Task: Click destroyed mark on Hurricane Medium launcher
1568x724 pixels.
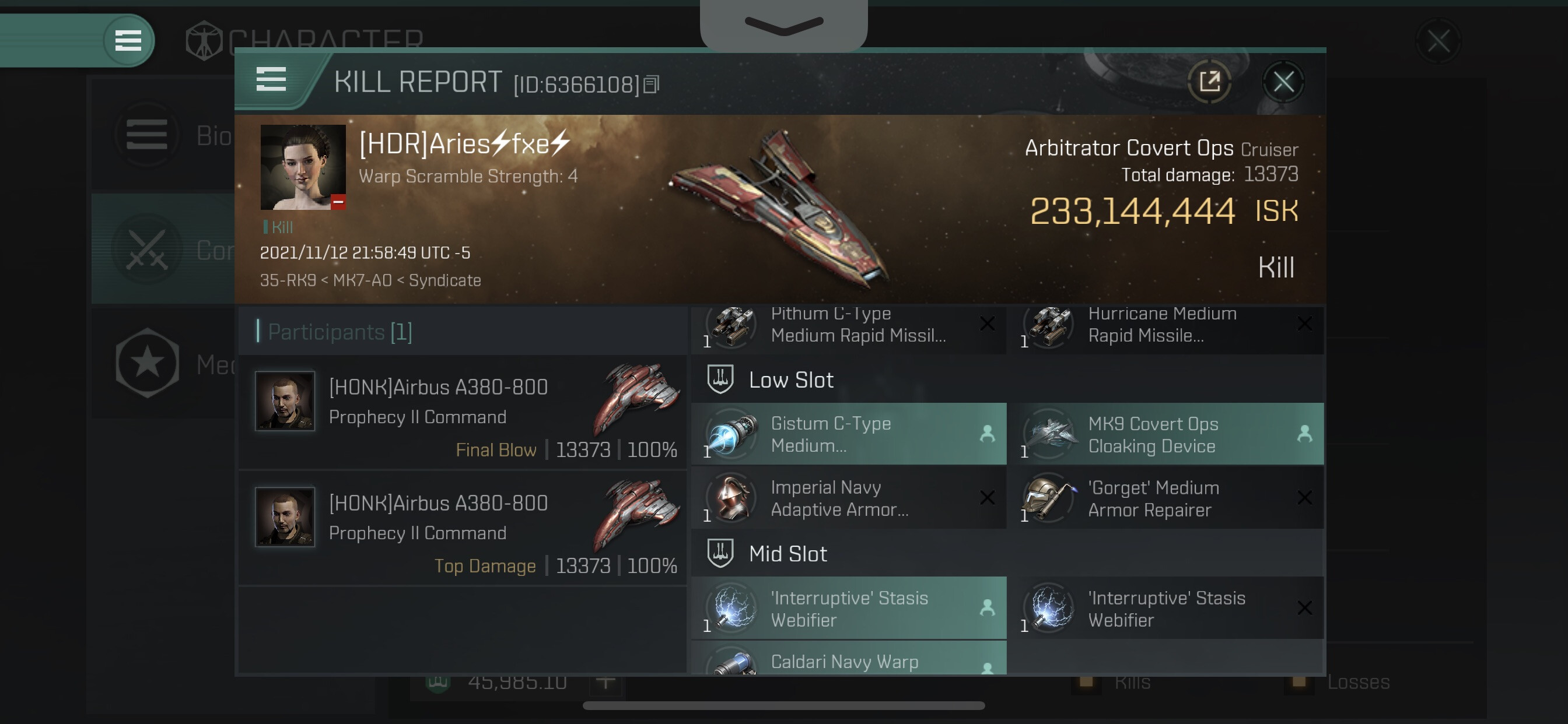Action: [x=1304, y=324]
